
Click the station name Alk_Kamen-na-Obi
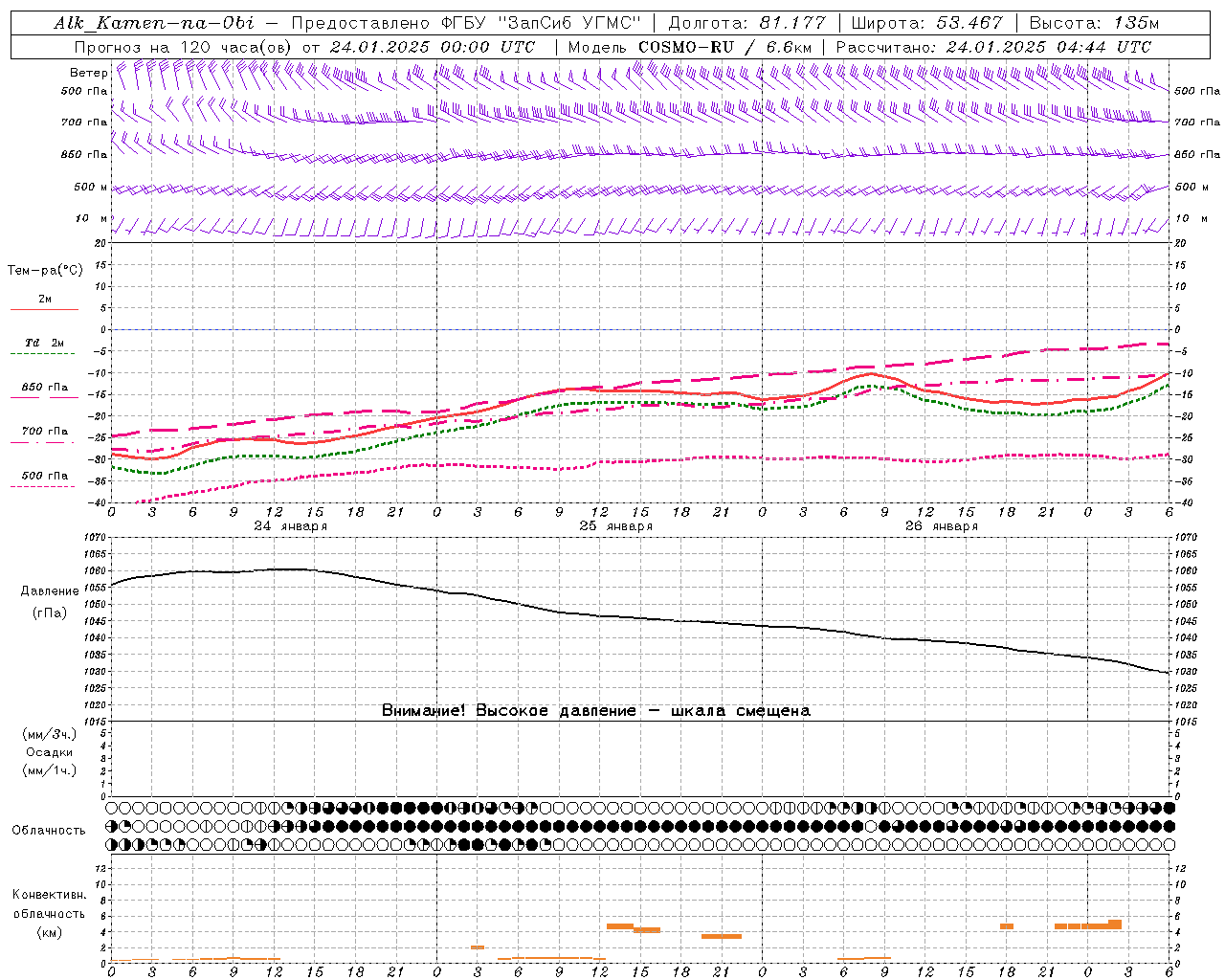click(154, 23)
